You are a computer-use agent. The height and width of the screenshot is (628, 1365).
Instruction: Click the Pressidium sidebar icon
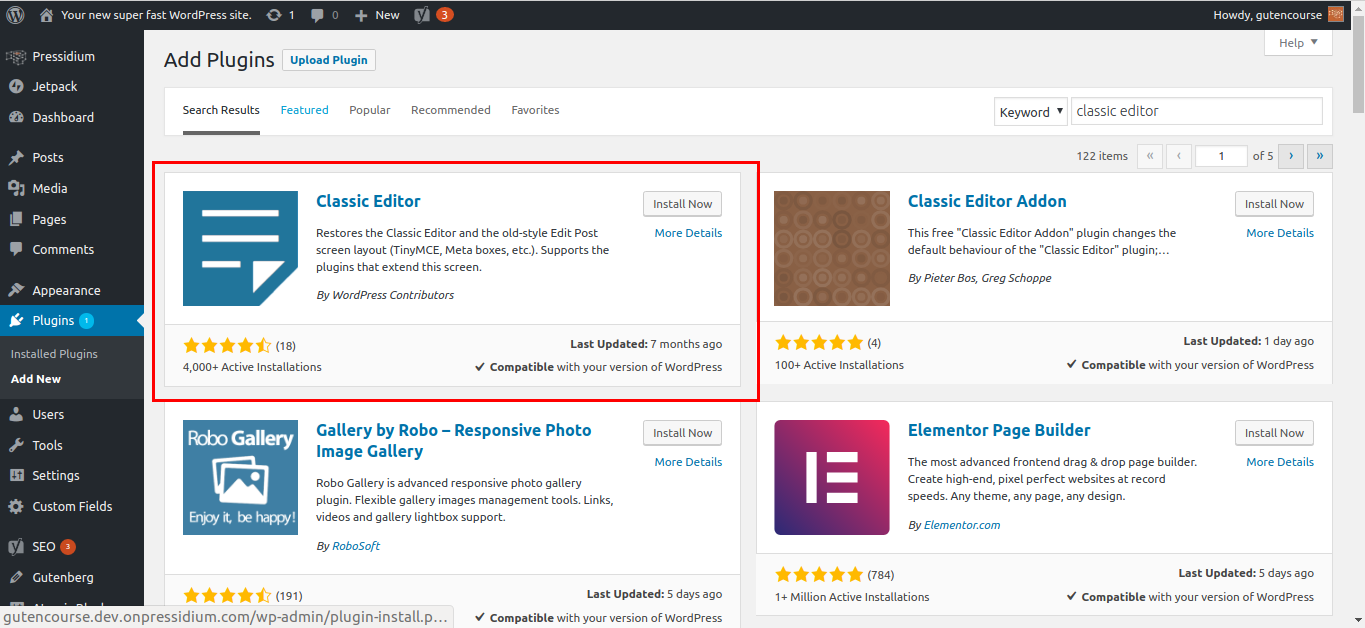(x=16, y=57)
